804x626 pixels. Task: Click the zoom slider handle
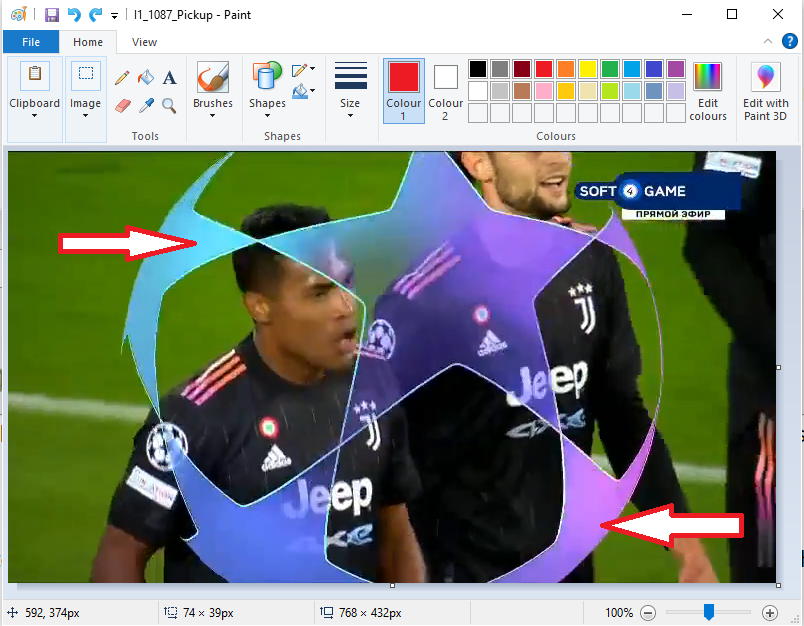(x=709, y=612)
